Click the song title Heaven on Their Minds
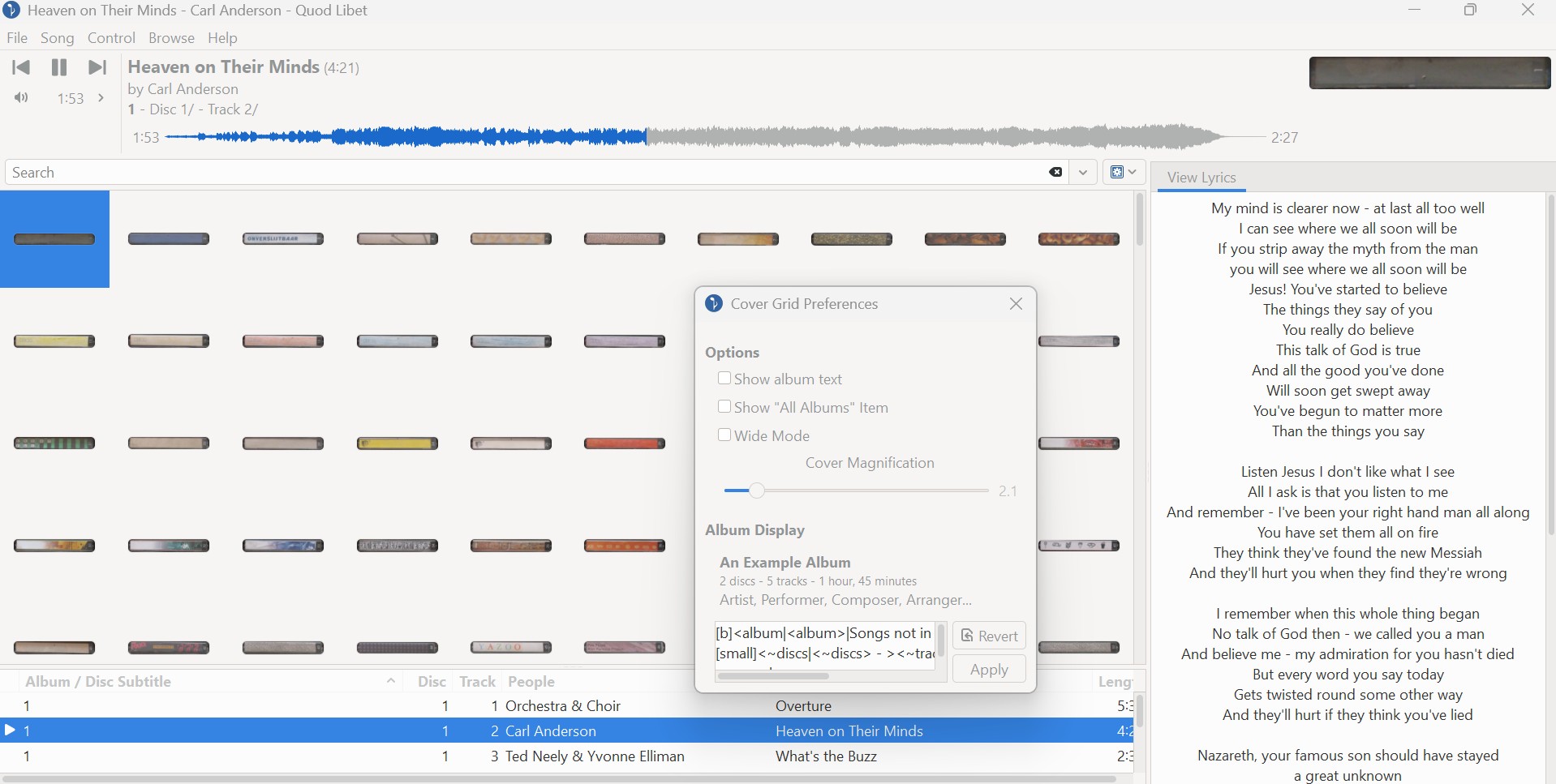Image resolution: width=1556 pixels, height=784 pixels. tap(223, 66)
